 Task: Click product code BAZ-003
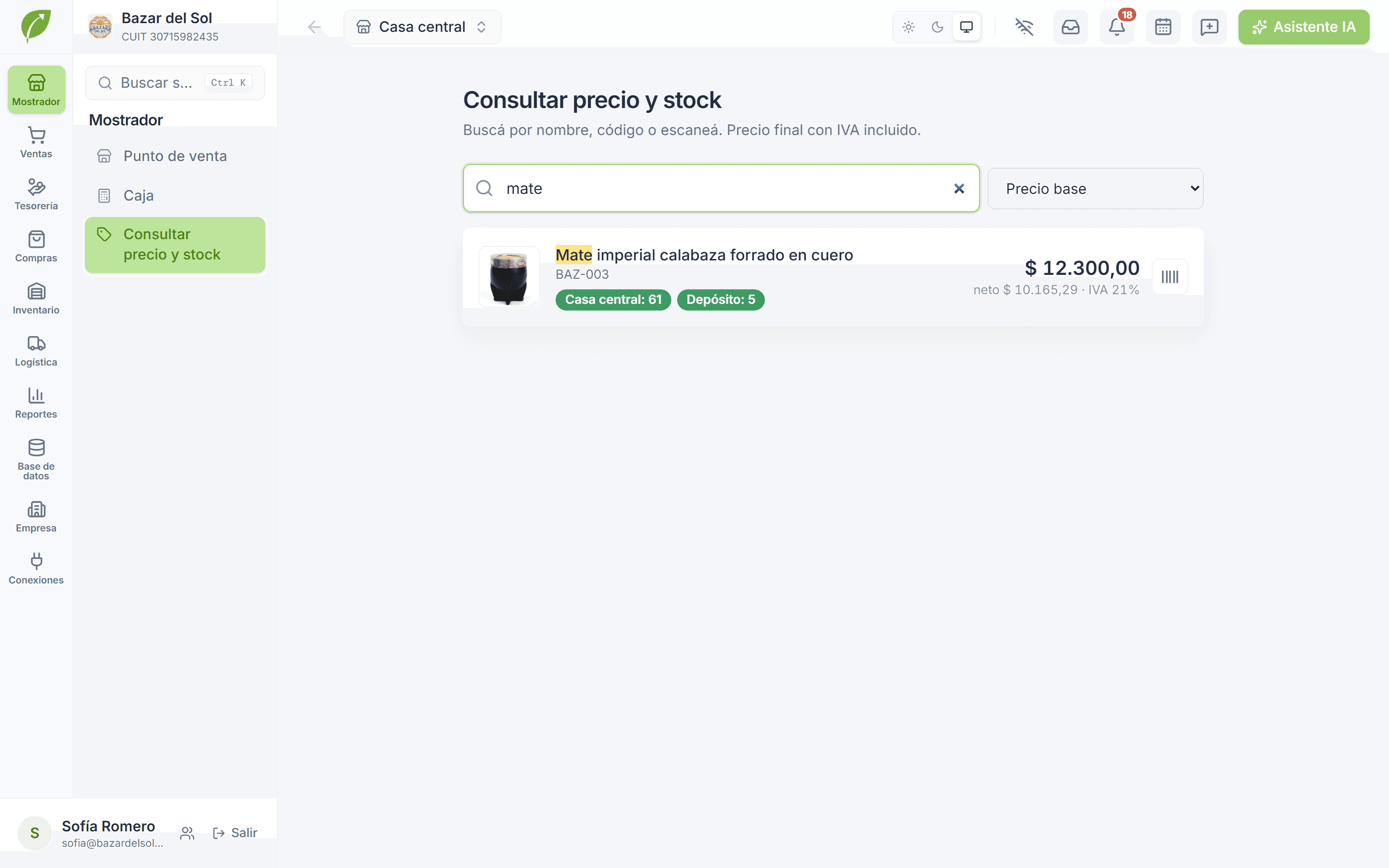(x=582, y=274)
